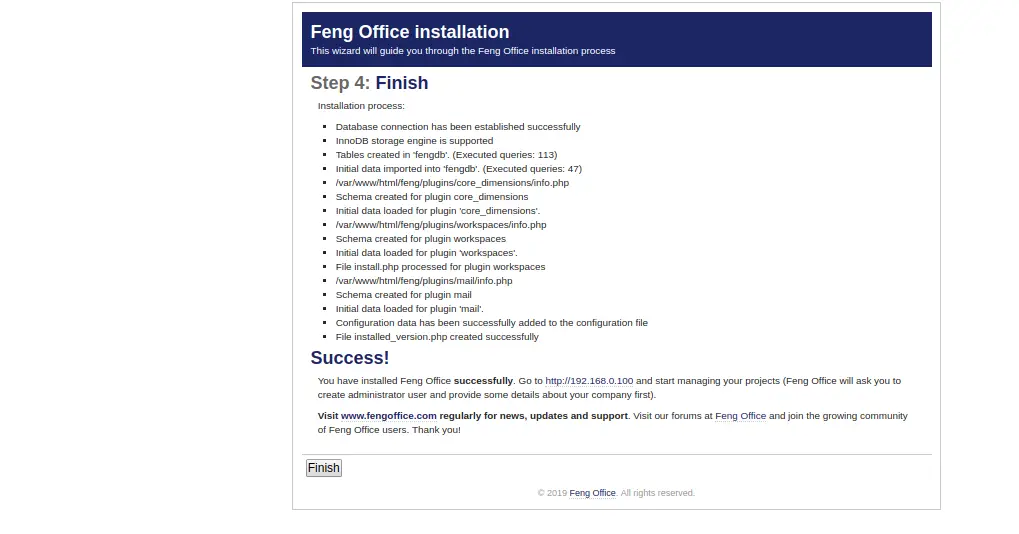Viewport: 1019px width, 534px height.
Task: Select the database connection established line
Action: click(457, 127)
